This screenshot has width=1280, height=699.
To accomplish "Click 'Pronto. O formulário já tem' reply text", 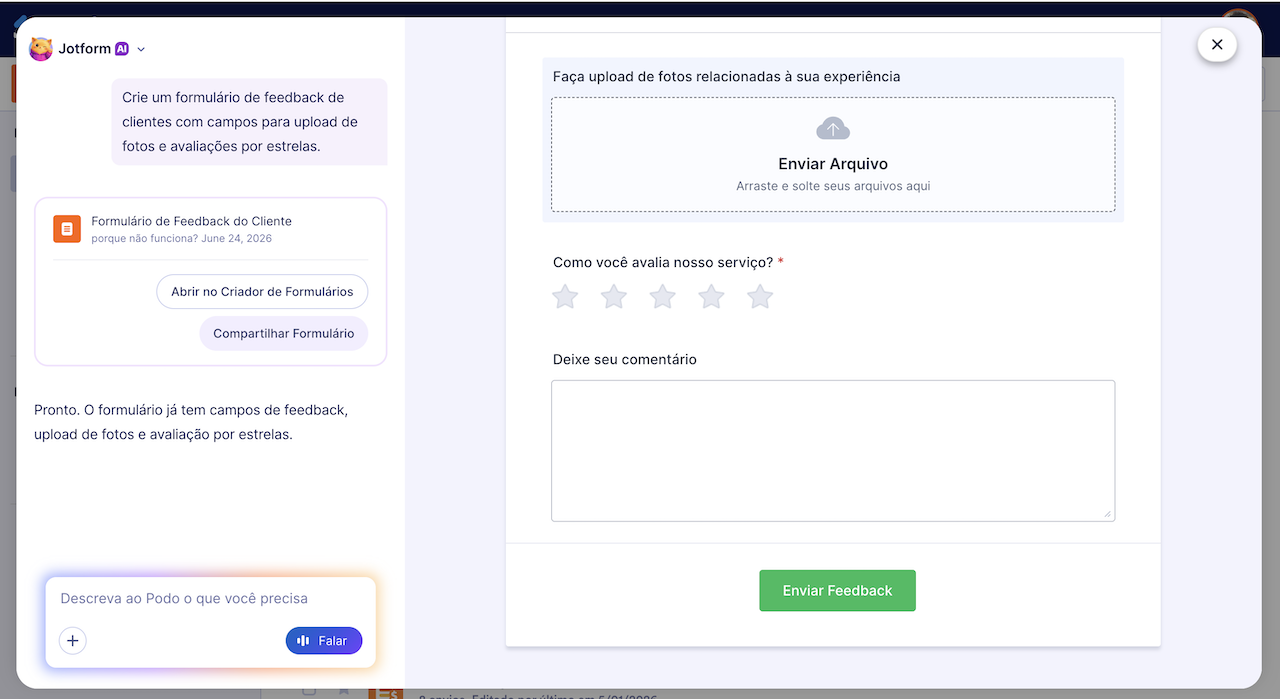I will [191, 422].
